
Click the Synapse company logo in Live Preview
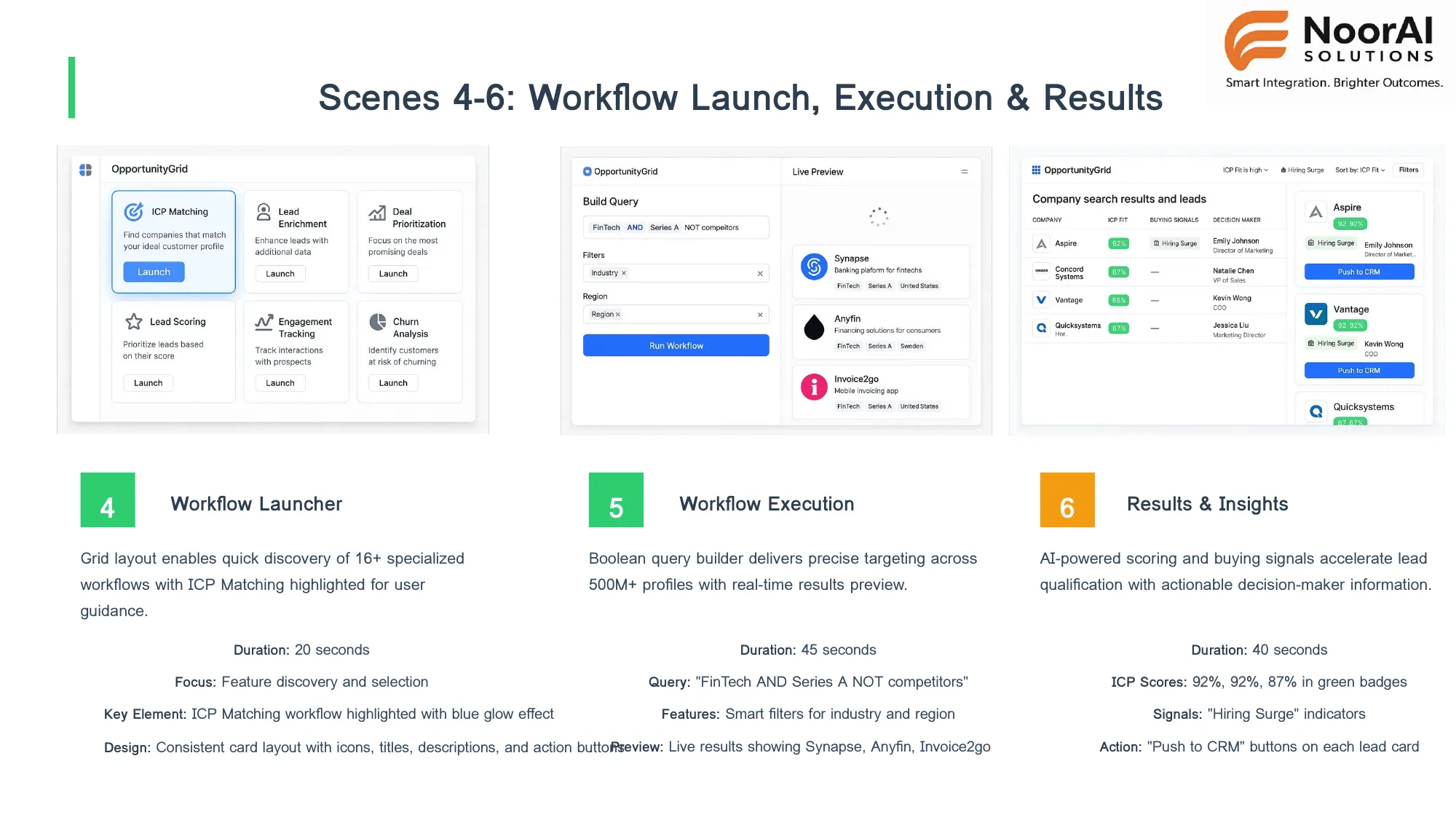point(814,267)
